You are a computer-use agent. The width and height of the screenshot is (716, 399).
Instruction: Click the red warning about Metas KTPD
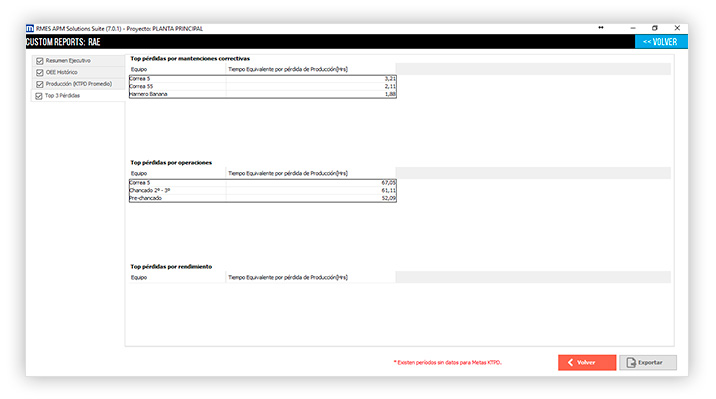coord(448,362)
